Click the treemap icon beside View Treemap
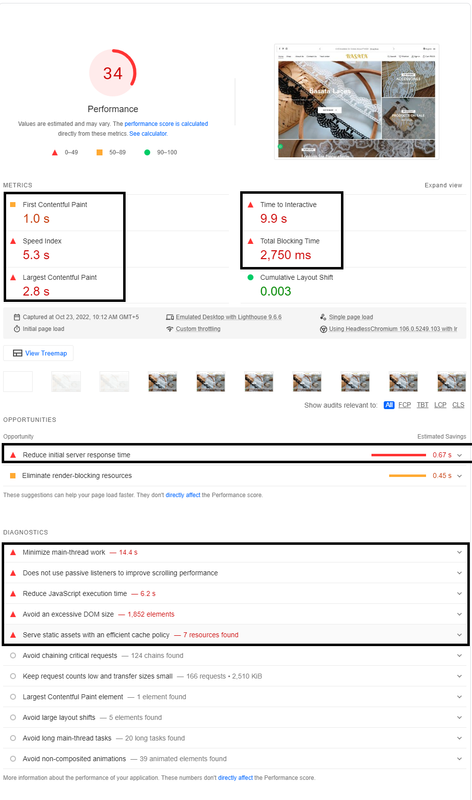This screenshot has height=800, width=472. click(x=17, y=353)
